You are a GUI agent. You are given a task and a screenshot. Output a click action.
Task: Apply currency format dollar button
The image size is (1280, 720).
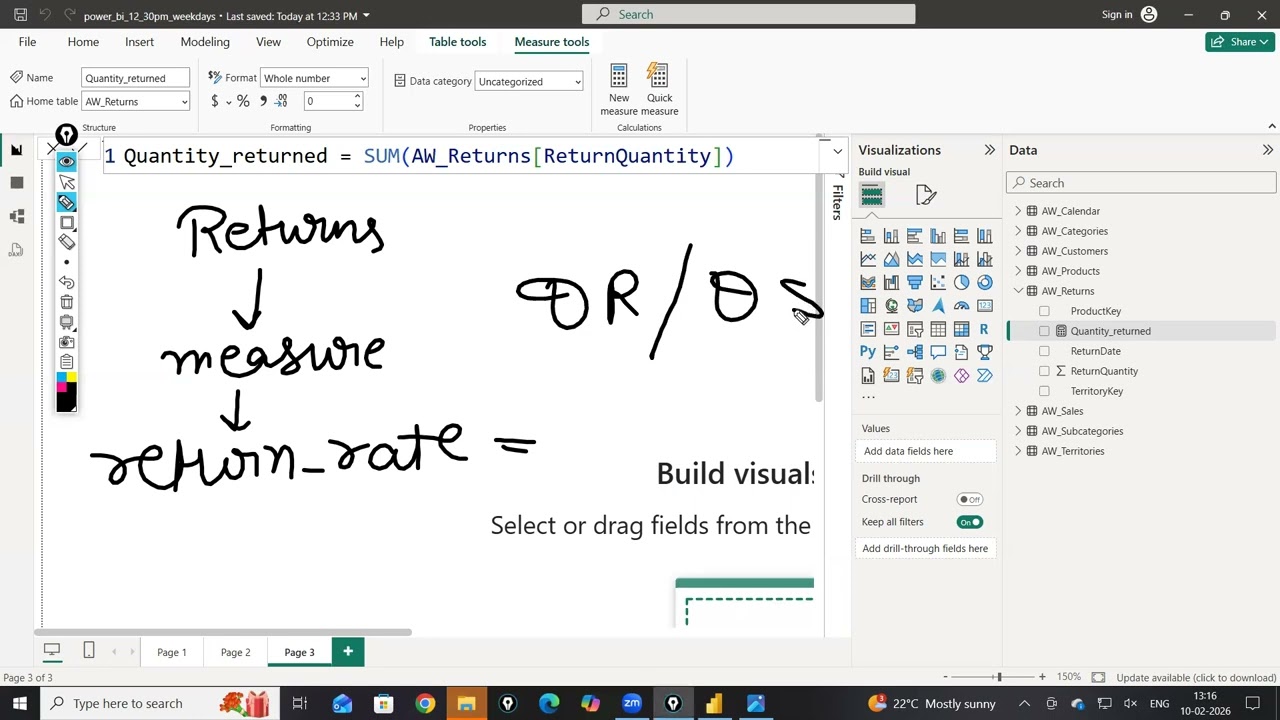click(214, 101)
